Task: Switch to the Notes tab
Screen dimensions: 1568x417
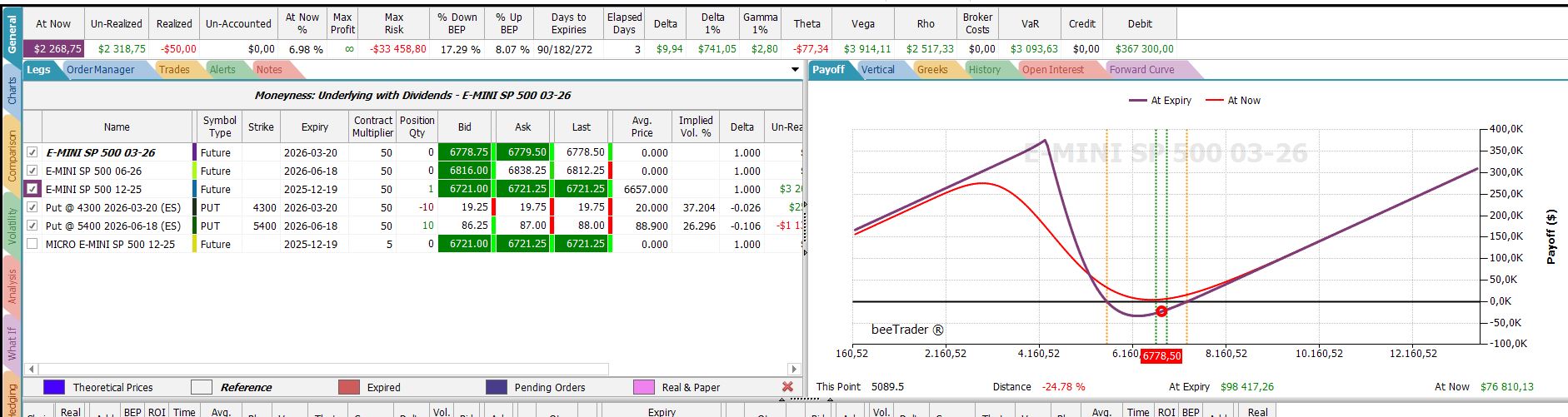Action: point(269,70)
